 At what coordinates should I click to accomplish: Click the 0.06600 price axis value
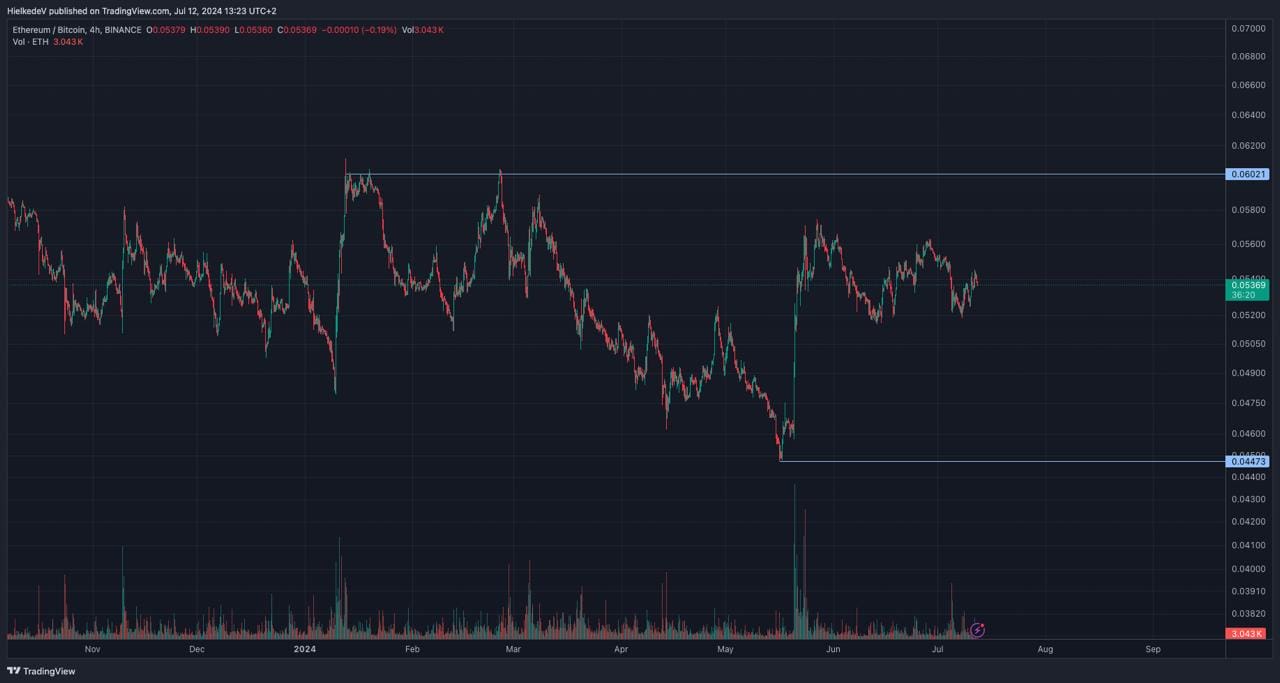click(1248, 85)
